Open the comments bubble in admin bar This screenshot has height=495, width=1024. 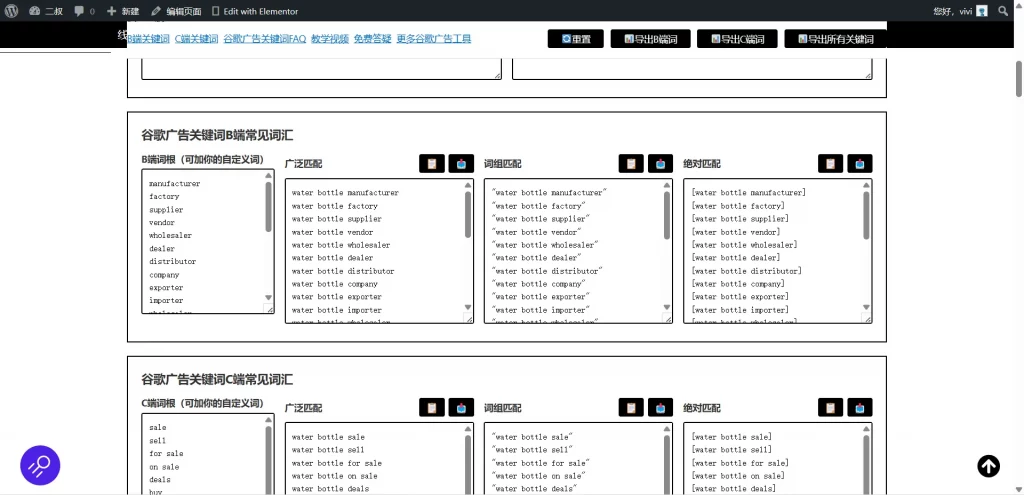click(x=84, y=11)
